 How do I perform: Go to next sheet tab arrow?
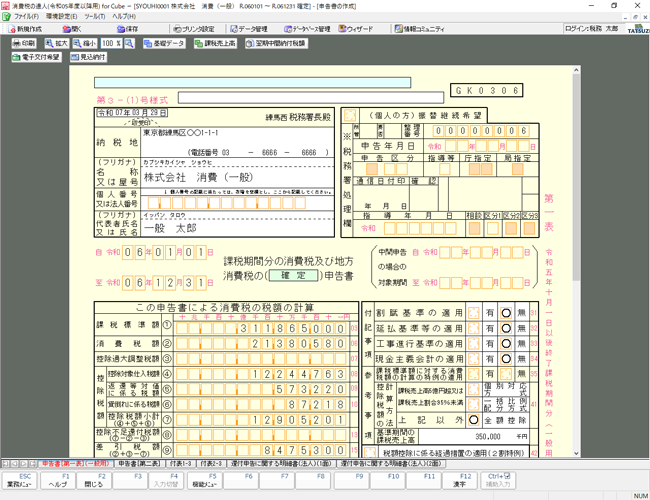24,464
